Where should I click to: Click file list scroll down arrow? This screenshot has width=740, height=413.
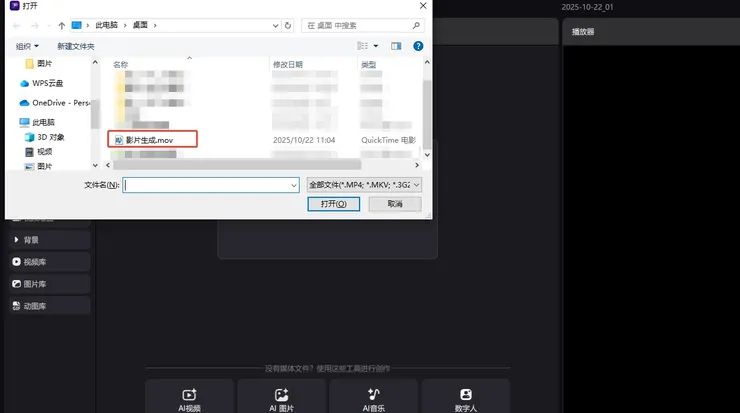(427, 155)
